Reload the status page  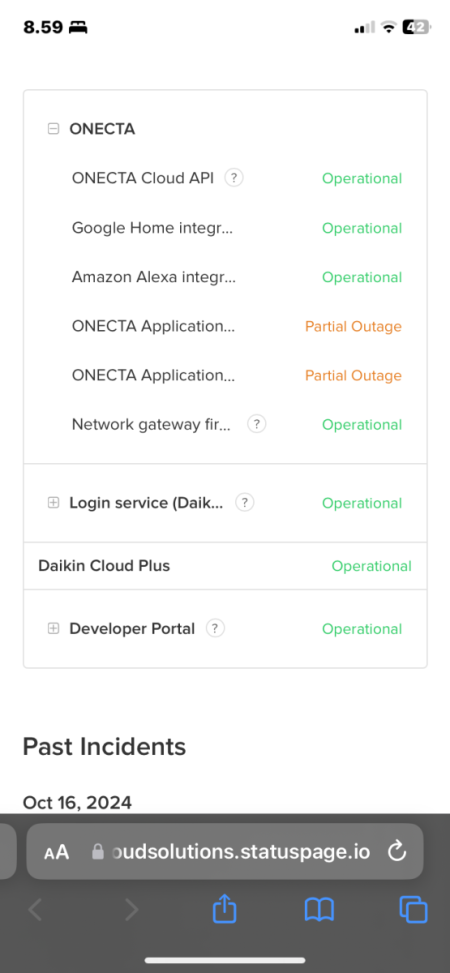(x=397, y=852)
